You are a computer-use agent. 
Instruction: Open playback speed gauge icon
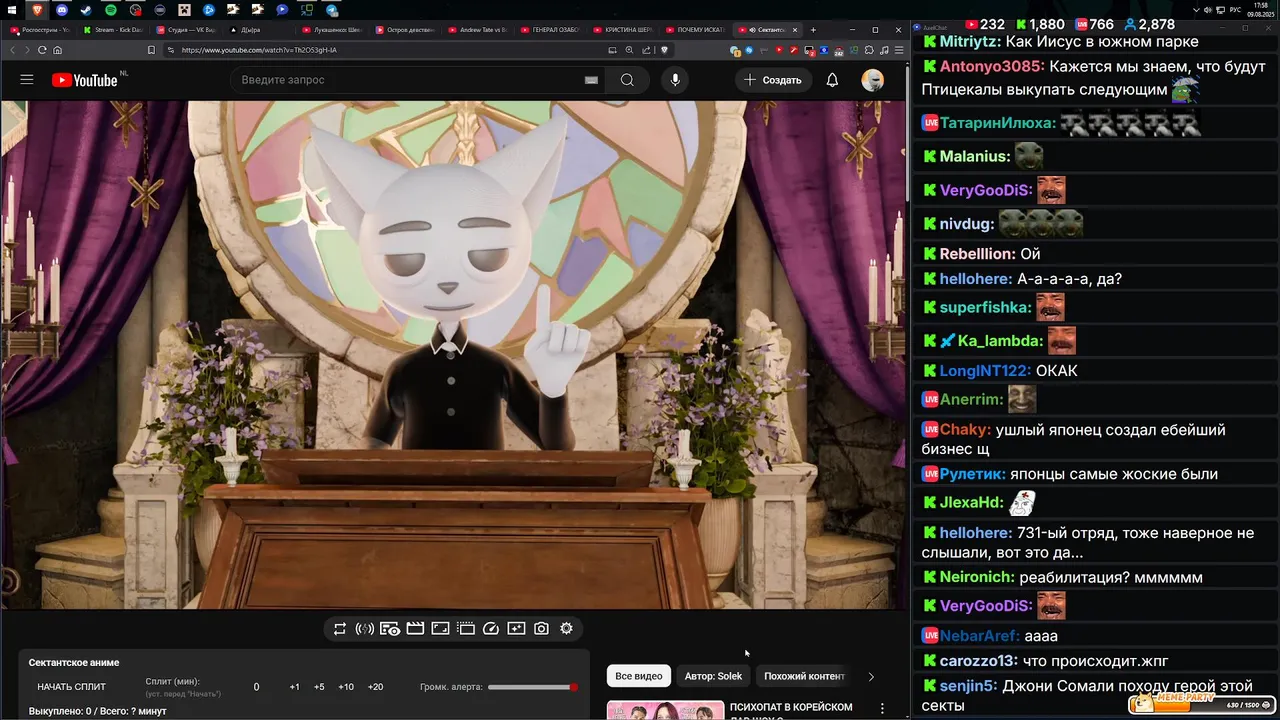[491, 628]
